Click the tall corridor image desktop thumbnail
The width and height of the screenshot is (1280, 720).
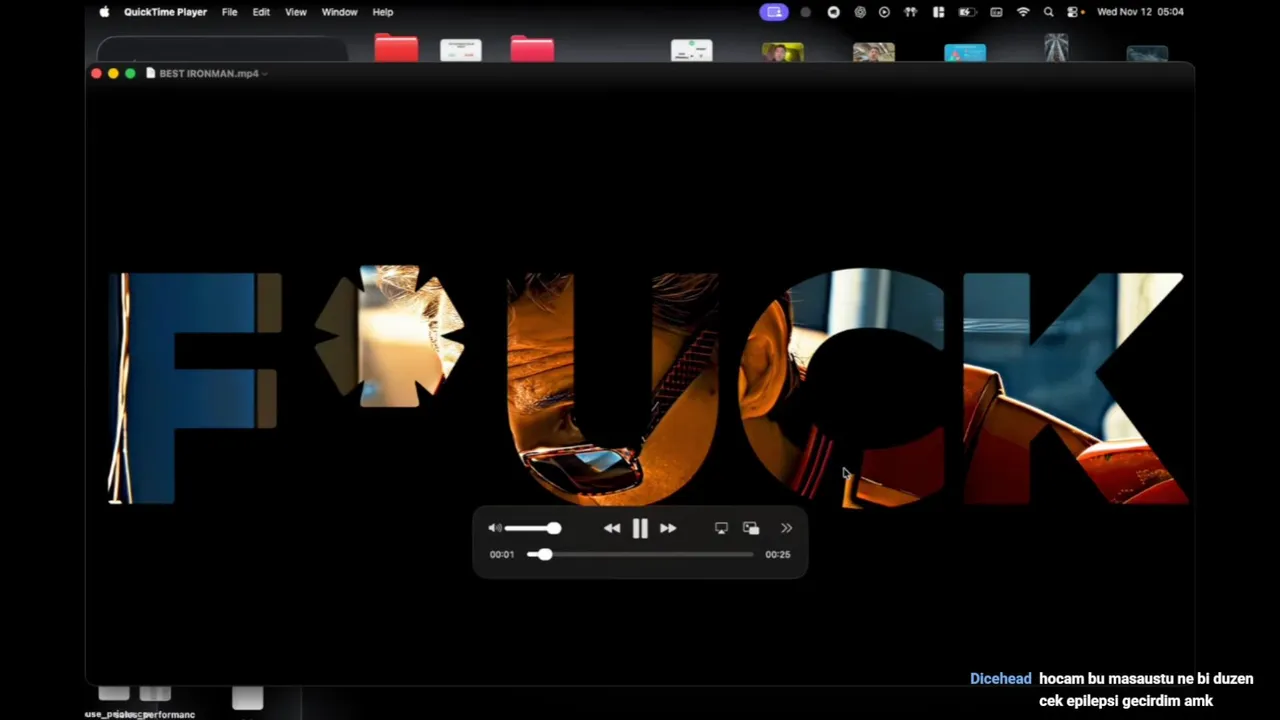[1056, 47]
